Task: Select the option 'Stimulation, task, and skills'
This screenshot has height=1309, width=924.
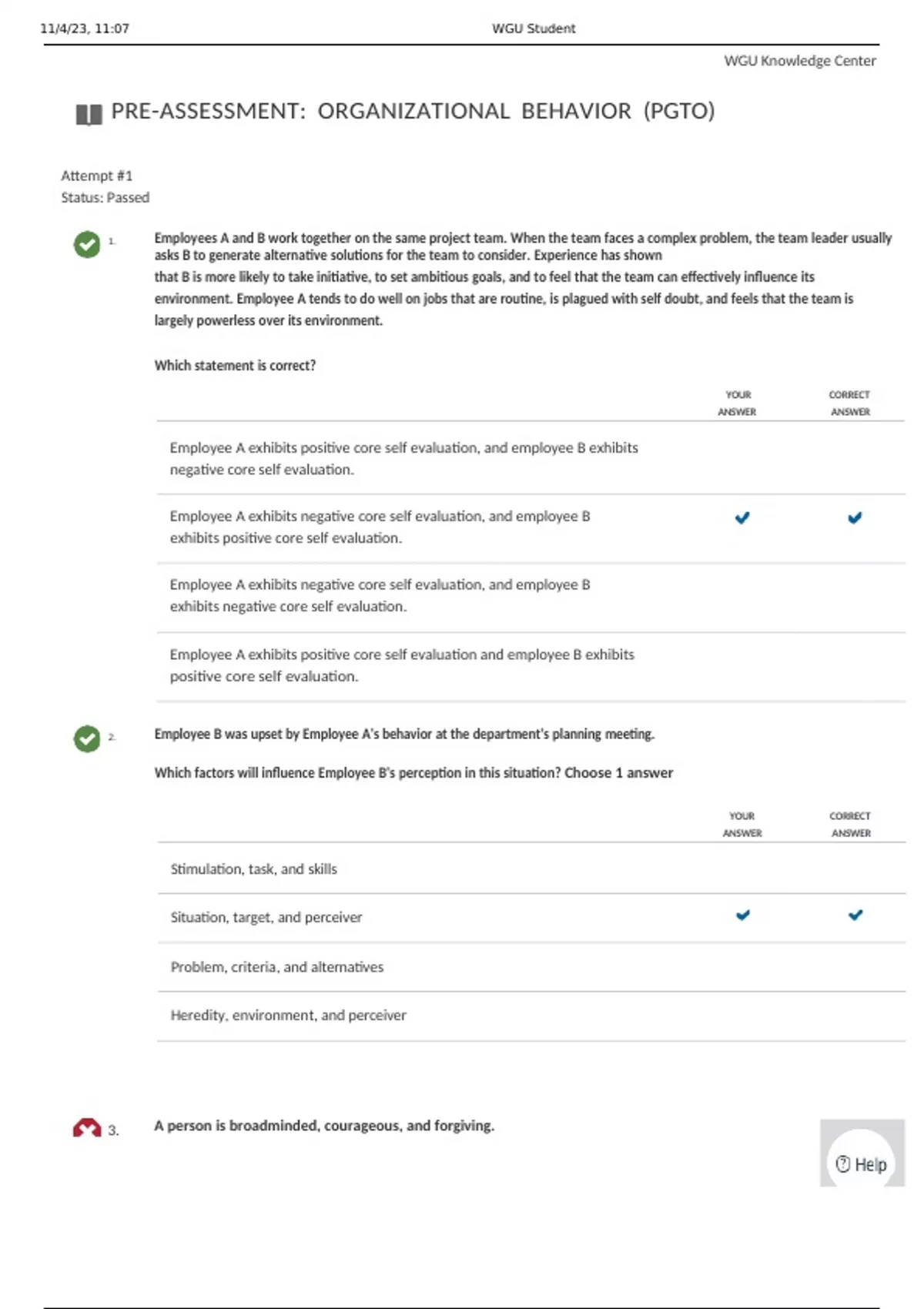Action: [253, 869]
